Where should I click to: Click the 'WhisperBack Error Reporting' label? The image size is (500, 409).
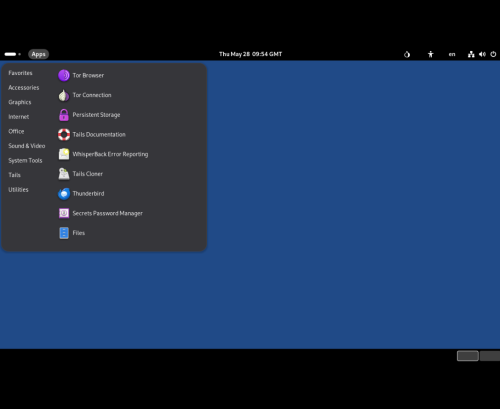(x=110, y=154)
